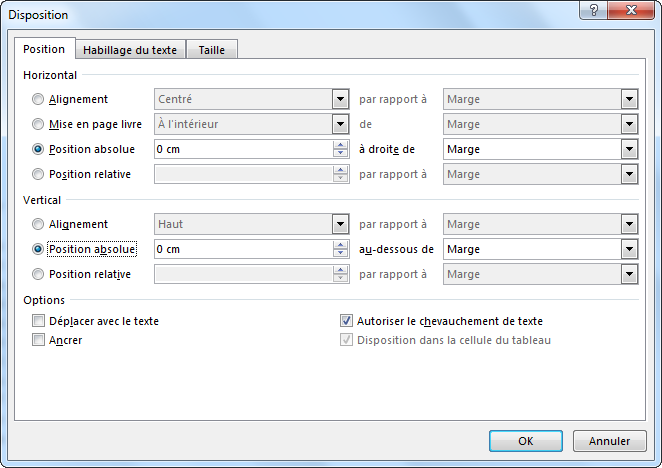The height and width of the screenshot is (468, 662).
Task: Select vertical Position relative radio button
Action: 39,274
